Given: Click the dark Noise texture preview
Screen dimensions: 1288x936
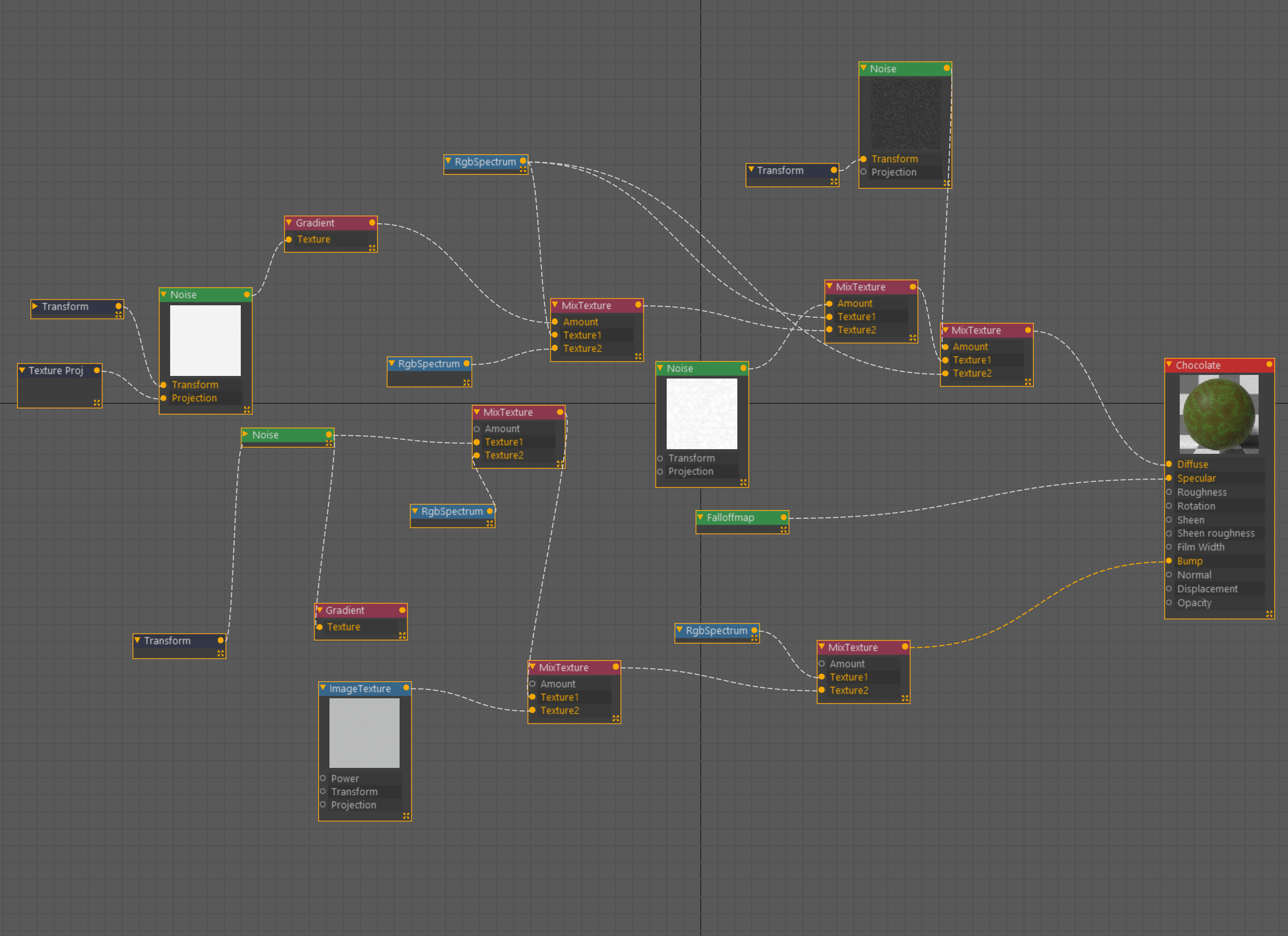Looking at the screenshot, I should tap(905, 113).
